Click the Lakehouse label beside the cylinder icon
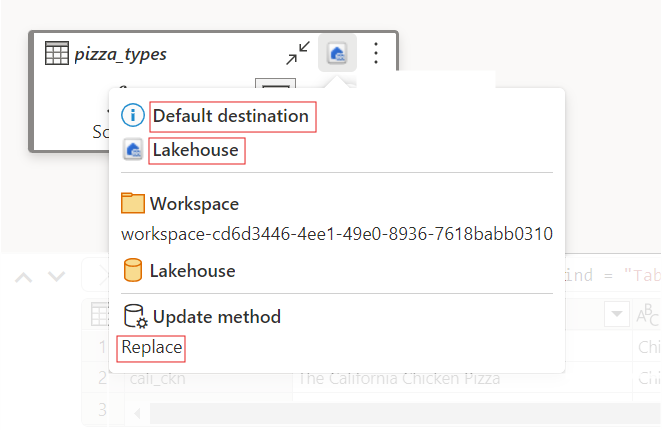This screenshot has width=662, height=430. pos(193,271)
